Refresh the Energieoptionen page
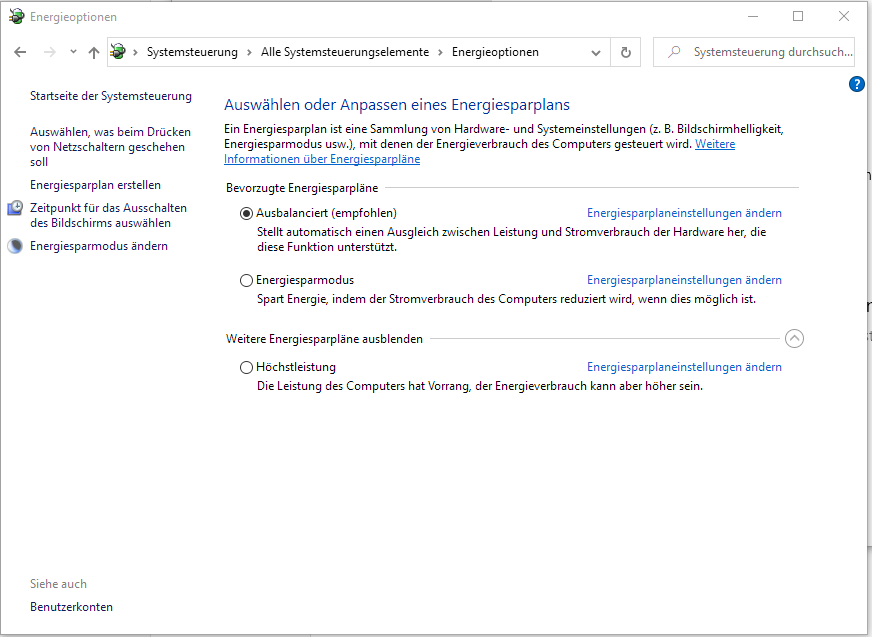The image size is (872, 637). point(625,51)
